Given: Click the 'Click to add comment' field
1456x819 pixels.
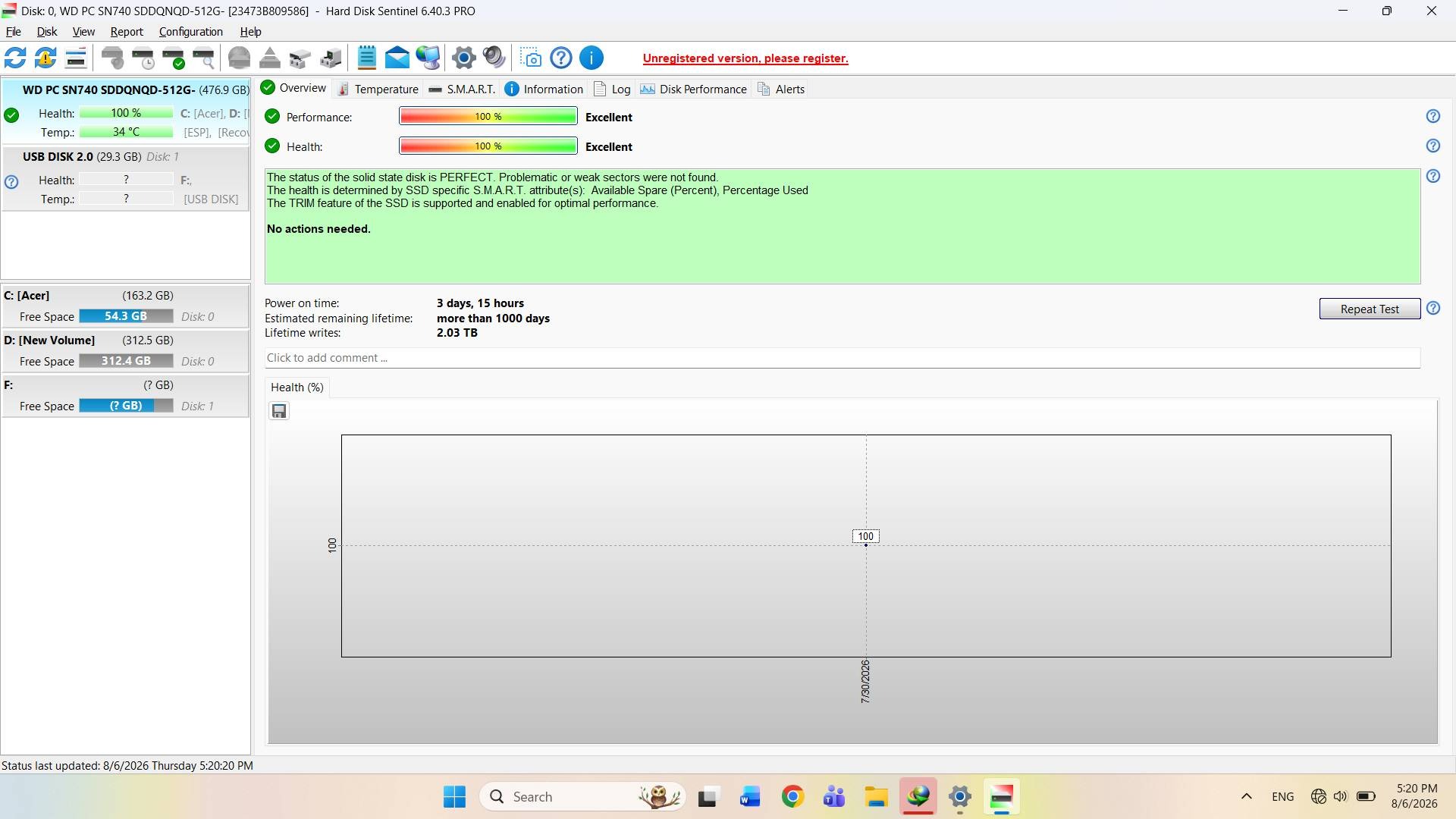Looking at the screenshot, I should pos(842,358).
